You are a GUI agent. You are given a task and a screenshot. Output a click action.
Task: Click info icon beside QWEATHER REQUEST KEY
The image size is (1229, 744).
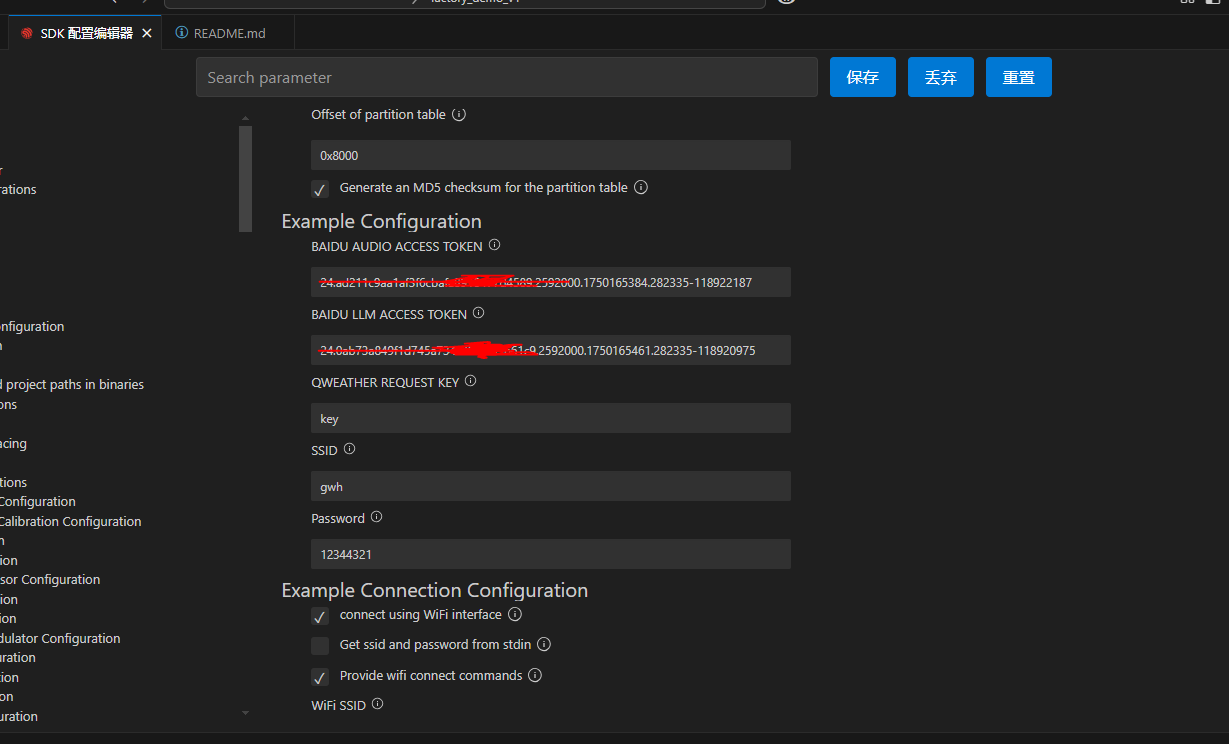pyautogui.click(x=471, y=381)
